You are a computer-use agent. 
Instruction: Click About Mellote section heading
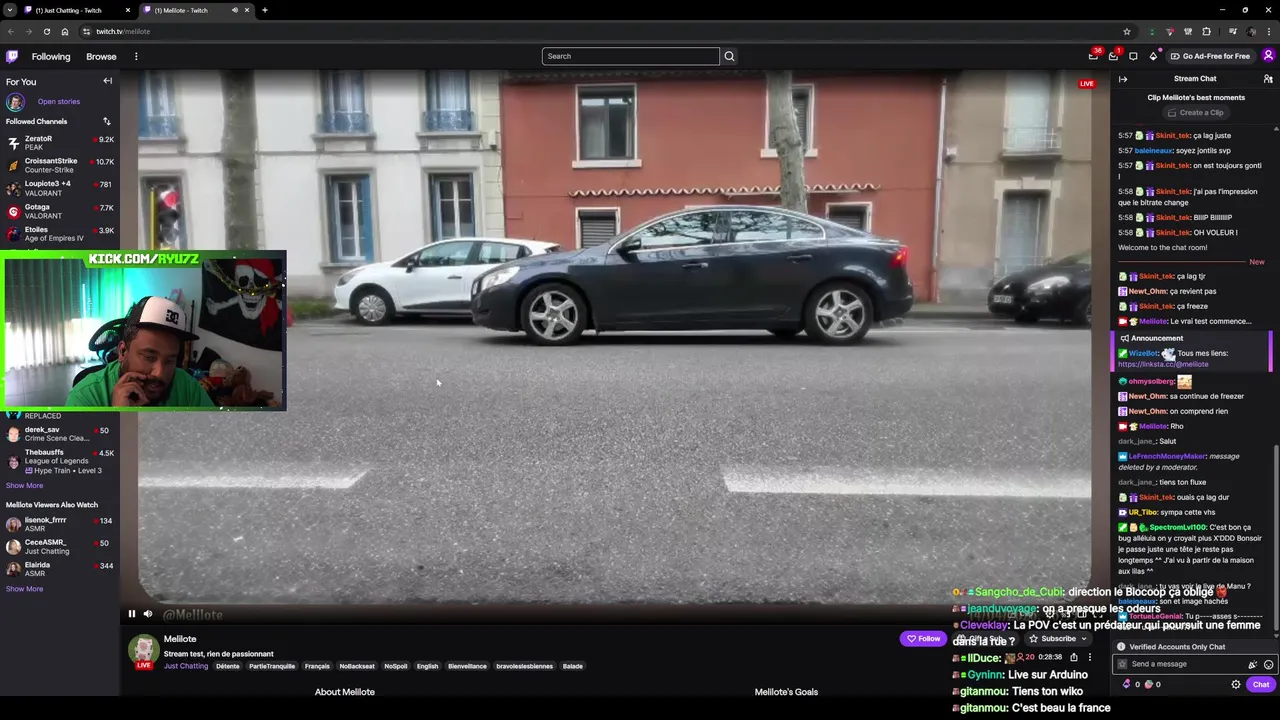(345, 692)
